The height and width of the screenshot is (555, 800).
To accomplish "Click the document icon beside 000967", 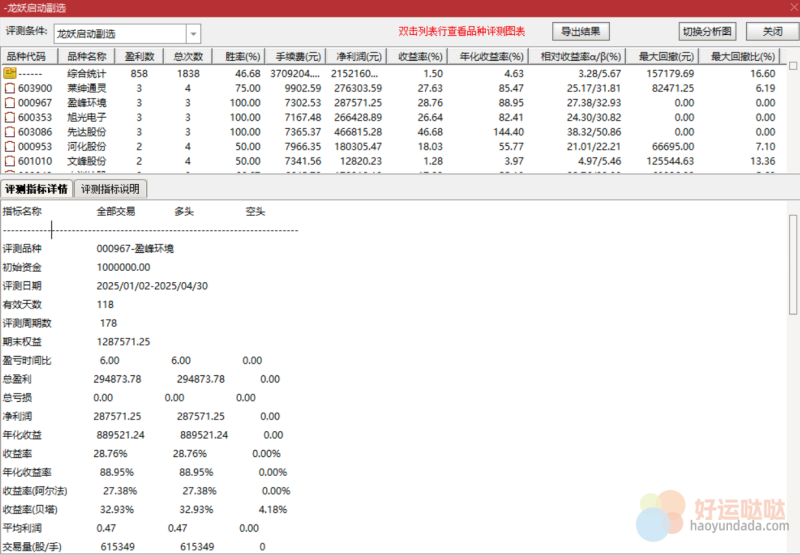I will (10, 103).
